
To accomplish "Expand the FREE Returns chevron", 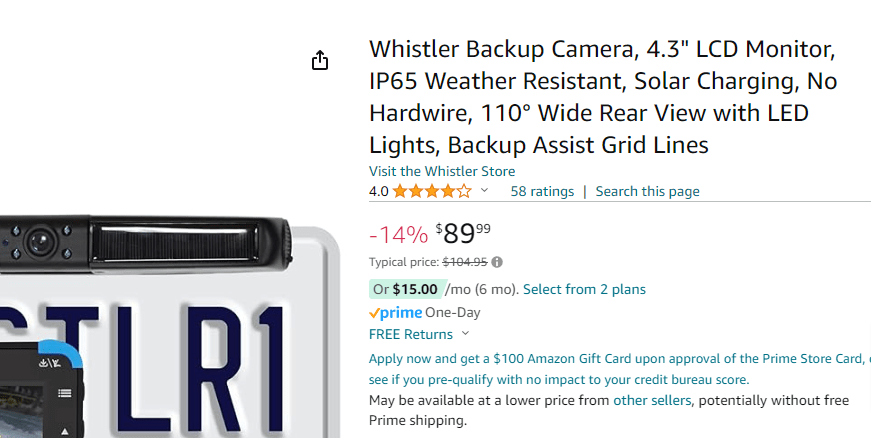I will (466, 334).
